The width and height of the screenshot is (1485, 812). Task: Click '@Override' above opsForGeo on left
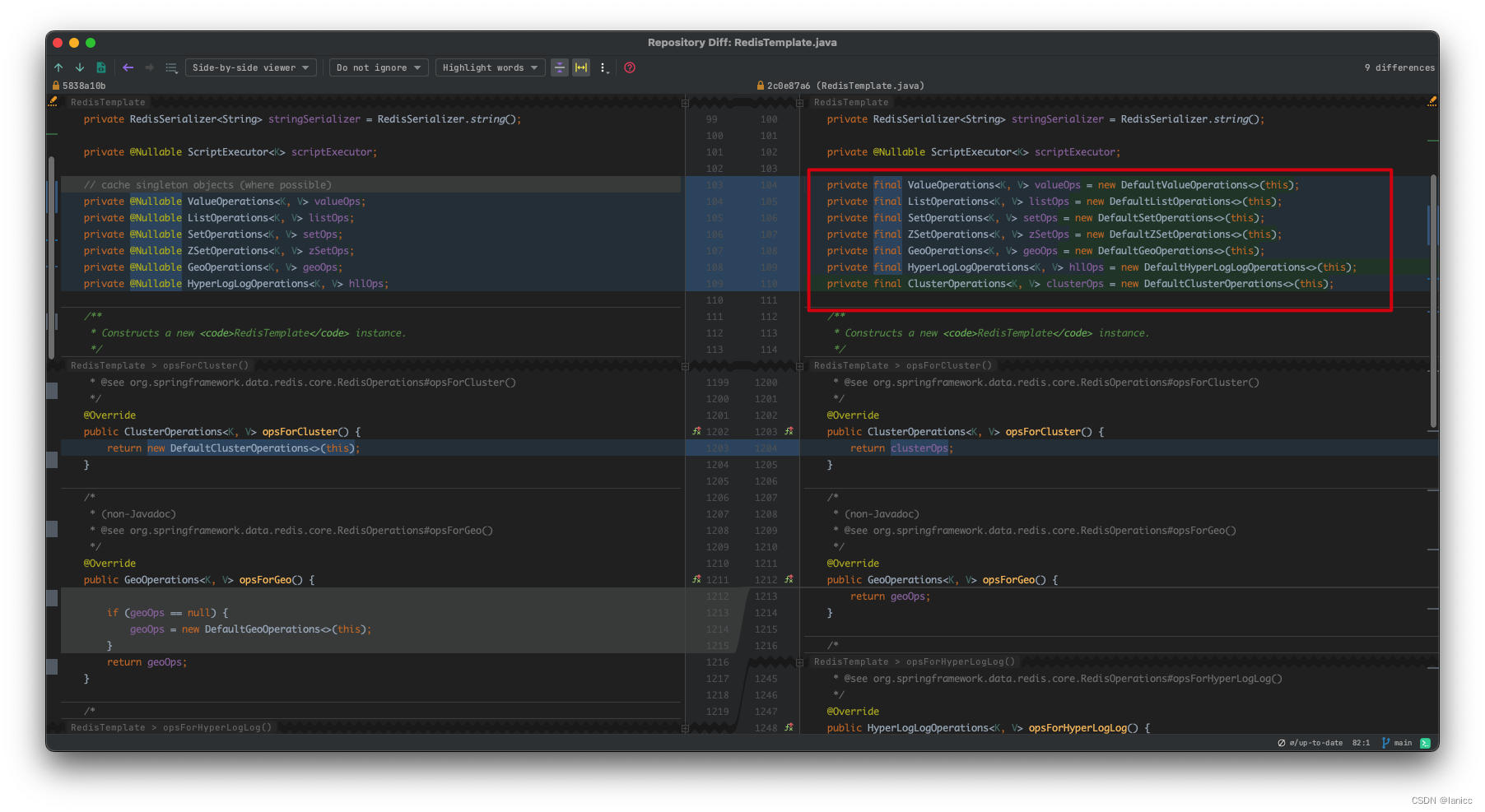(x=109, y=563)
